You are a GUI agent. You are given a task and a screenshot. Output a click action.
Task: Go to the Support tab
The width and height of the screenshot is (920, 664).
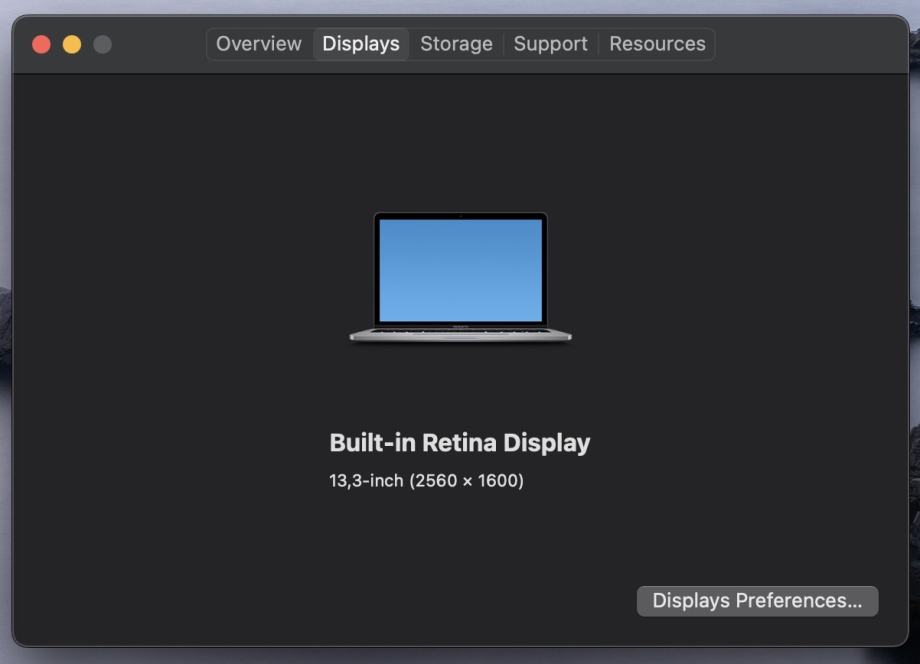click(x=550, y=44)
